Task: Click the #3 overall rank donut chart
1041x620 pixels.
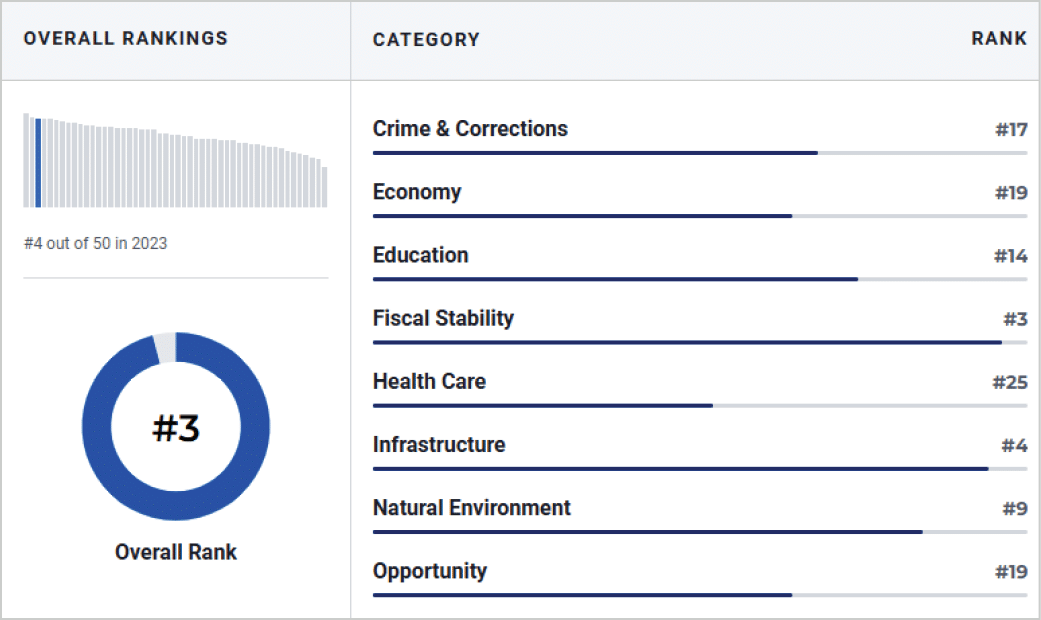Action: (176, 426)
